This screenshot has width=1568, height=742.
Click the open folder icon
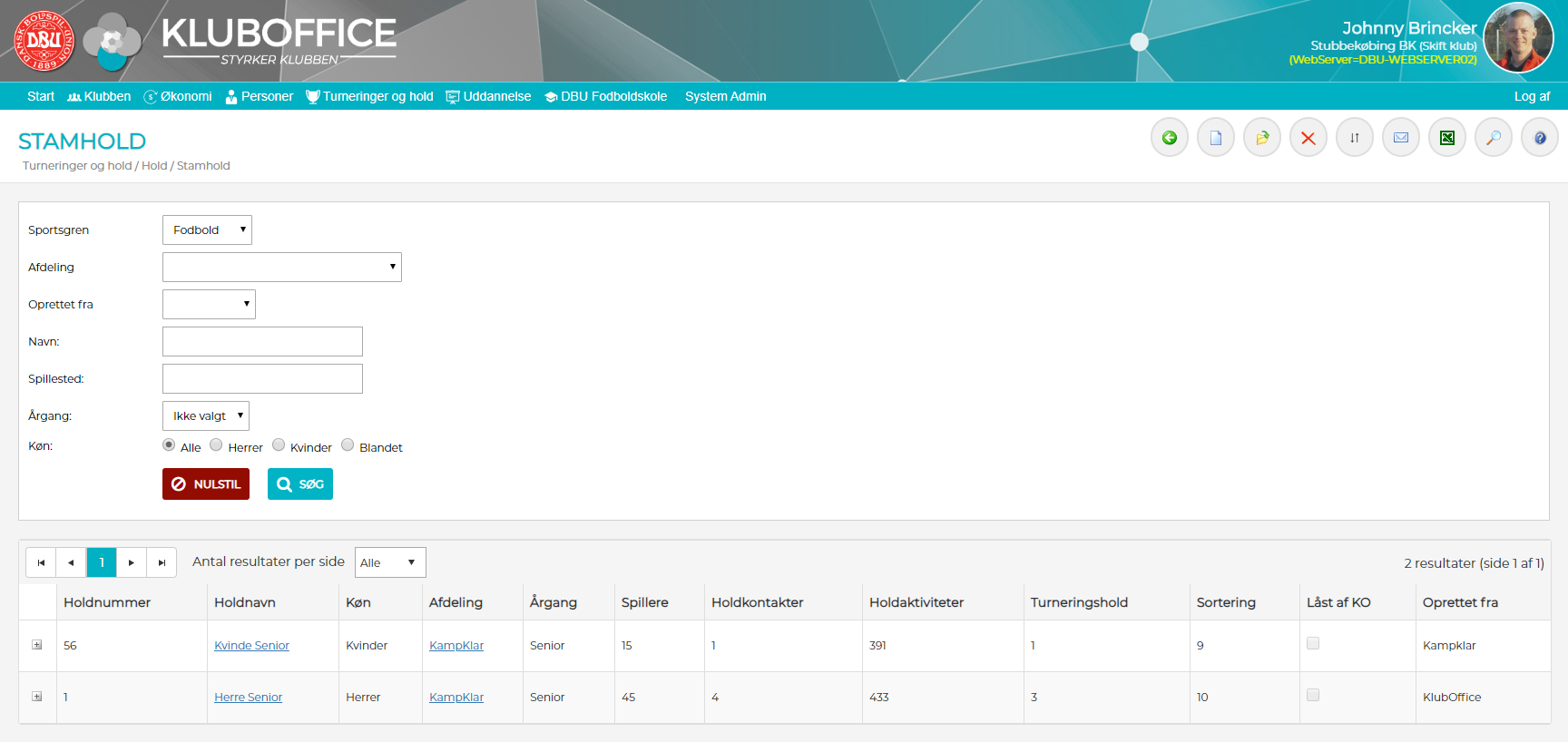click(1262, 138)
